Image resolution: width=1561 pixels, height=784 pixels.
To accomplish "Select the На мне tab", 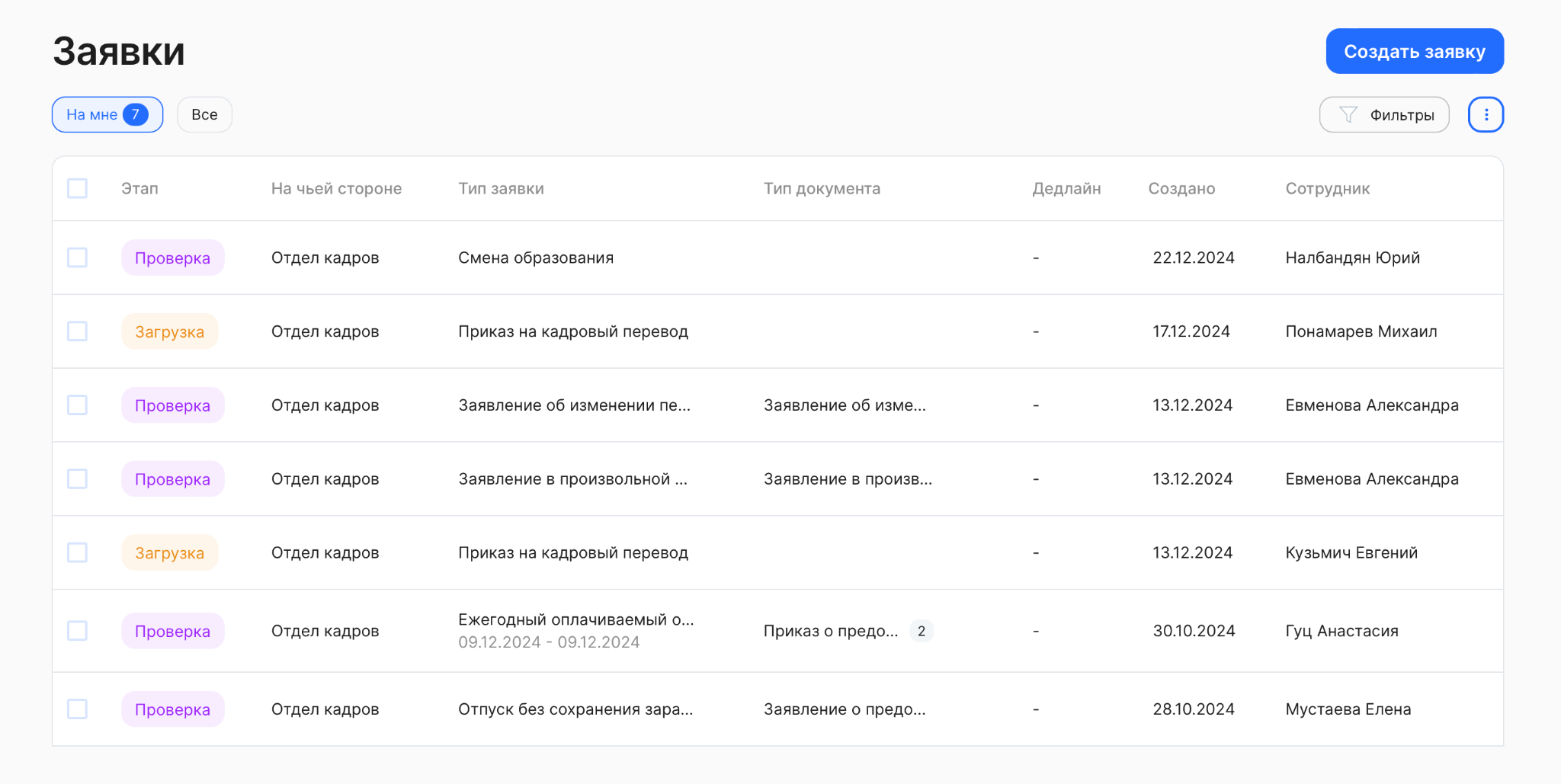I will [x=92, y=114].
